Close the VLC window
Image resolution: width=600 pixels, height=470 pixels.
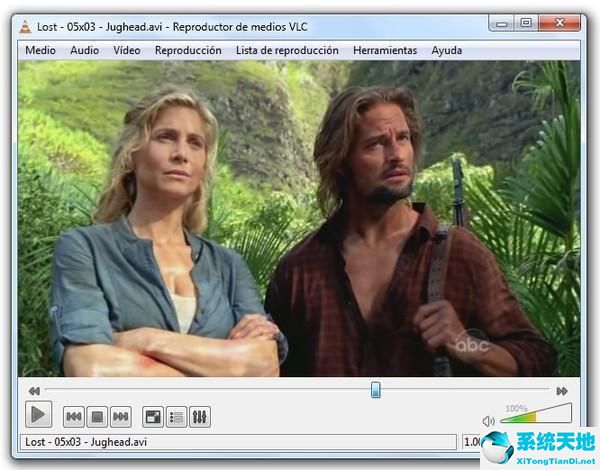coord(559,23)
